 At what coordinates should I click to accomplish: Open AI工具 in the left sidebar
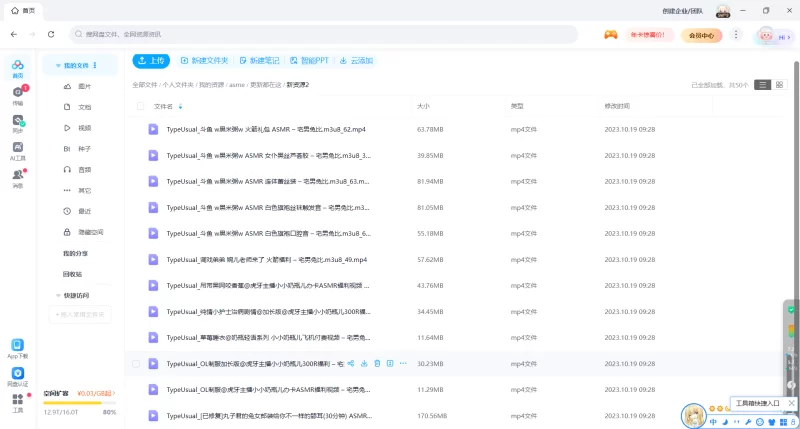(x=18, y=151)
